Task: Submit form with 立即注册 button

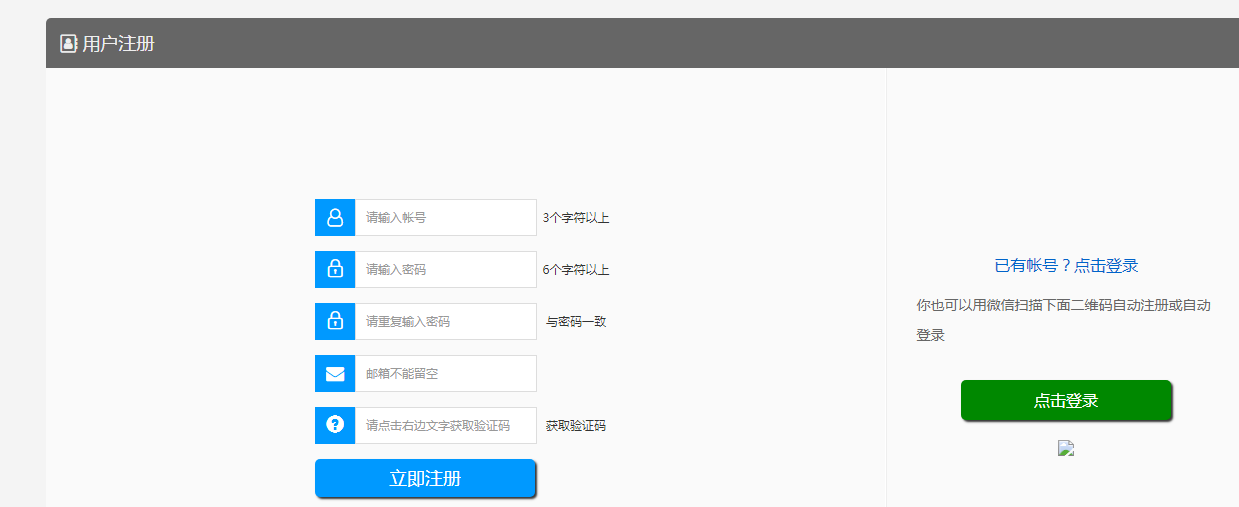Action: tap(425, 478)
